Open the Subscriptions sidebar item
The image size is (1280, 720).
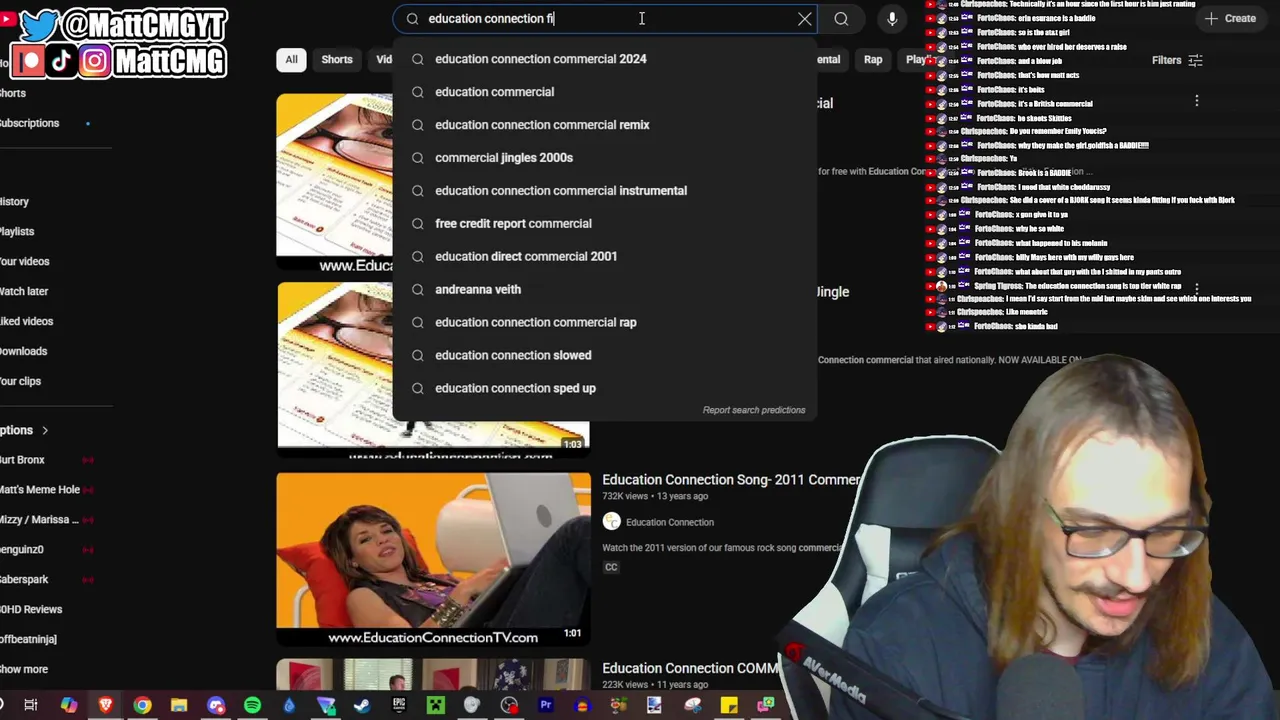click(x=30, y=123)
